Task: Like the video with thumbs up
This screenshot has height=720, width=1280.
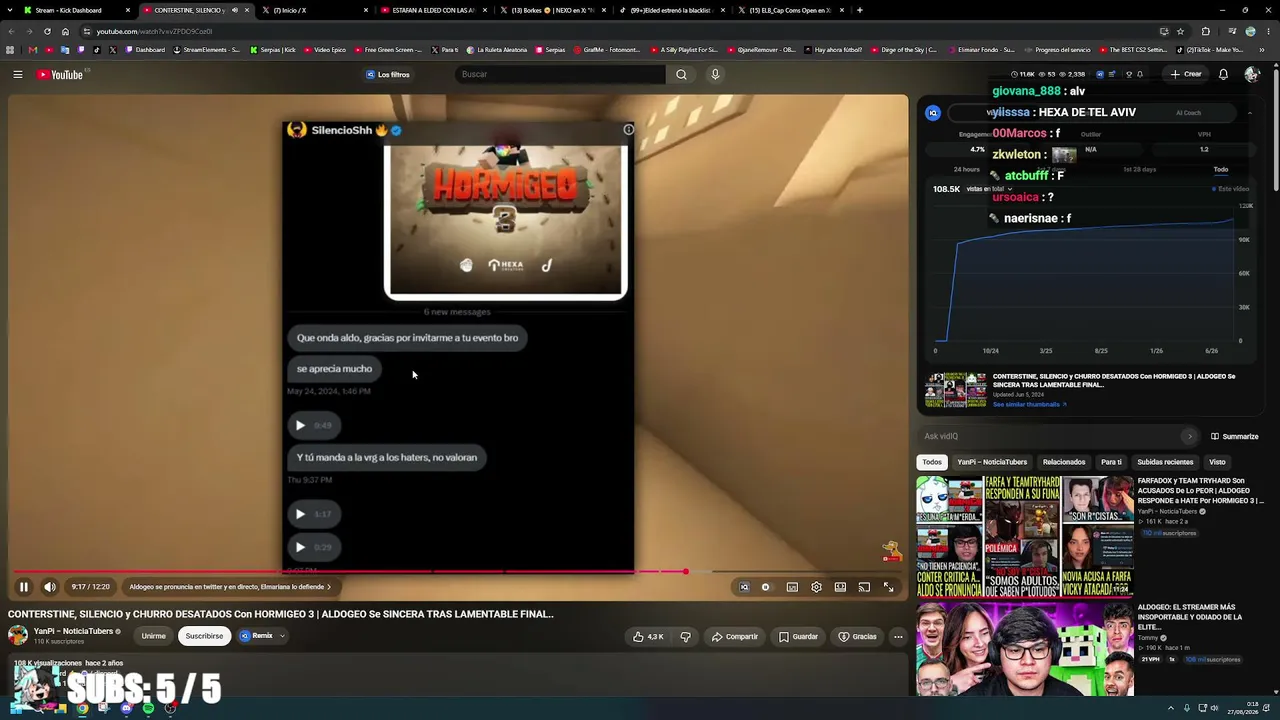Action: click(649, 636)
